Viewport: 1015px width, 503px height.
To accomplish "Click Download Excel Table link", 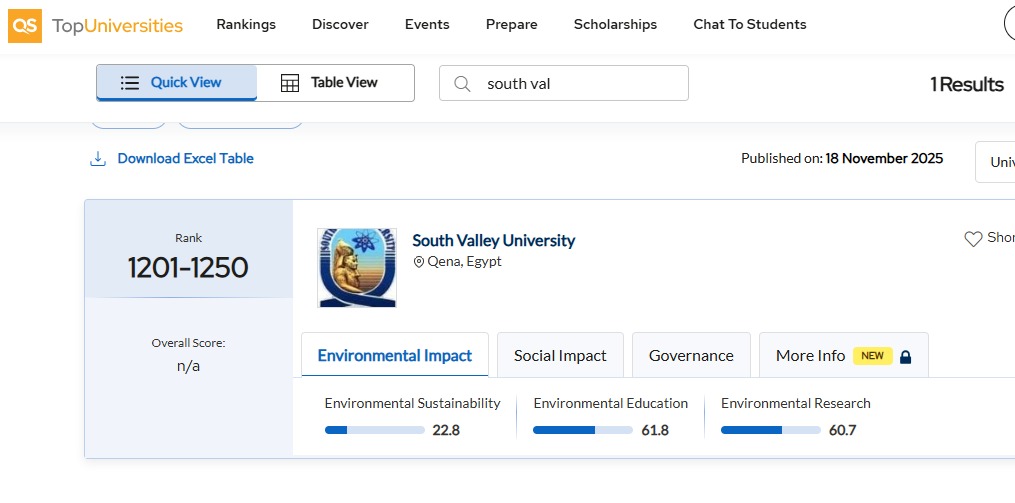I will click(x=185, y=159).
